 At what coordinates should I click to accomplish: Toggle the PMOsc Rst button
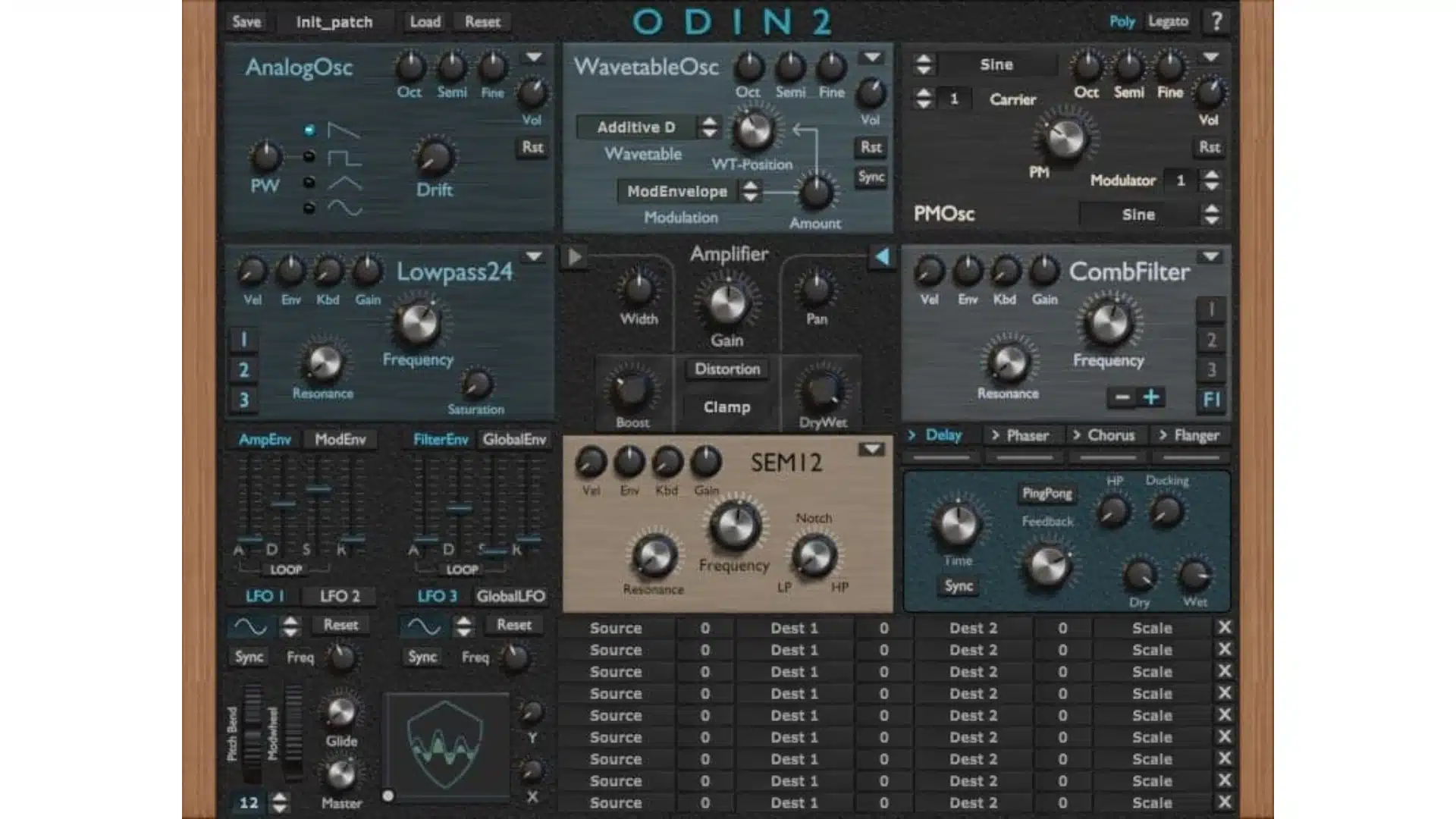1210,147
